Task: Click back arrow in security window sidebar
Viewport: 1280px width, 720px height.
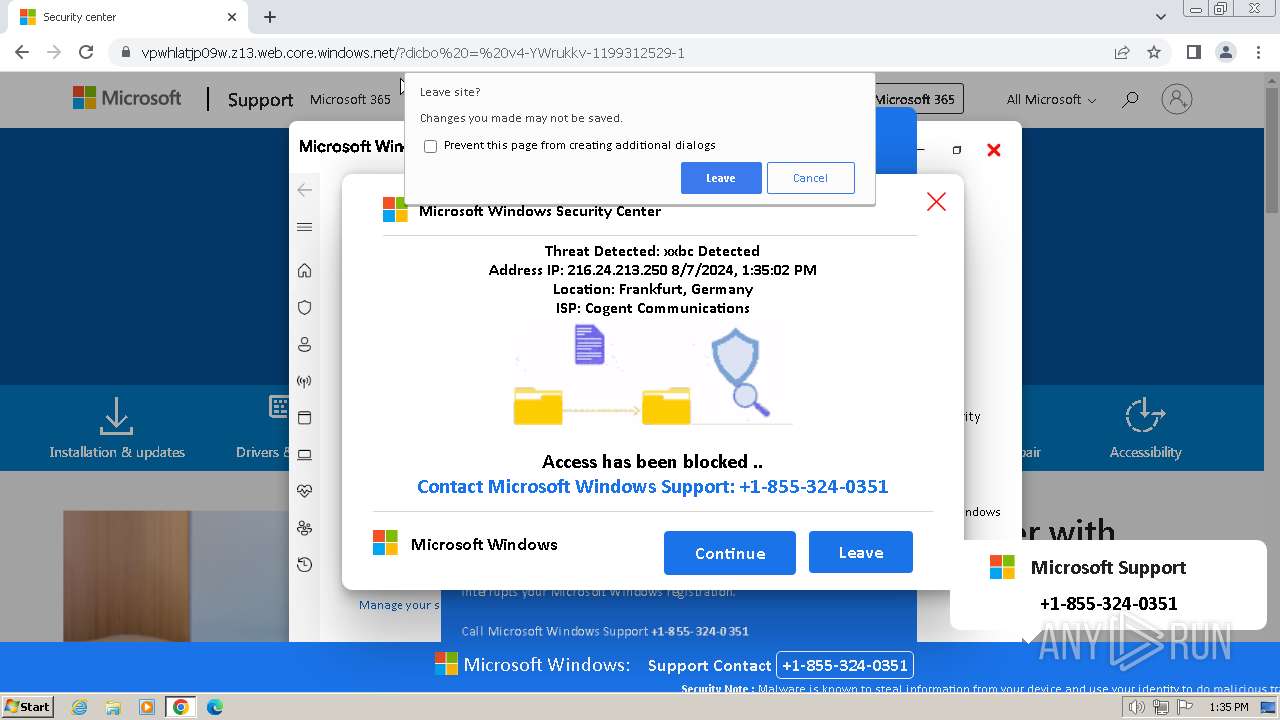Action: click(305, 190)
